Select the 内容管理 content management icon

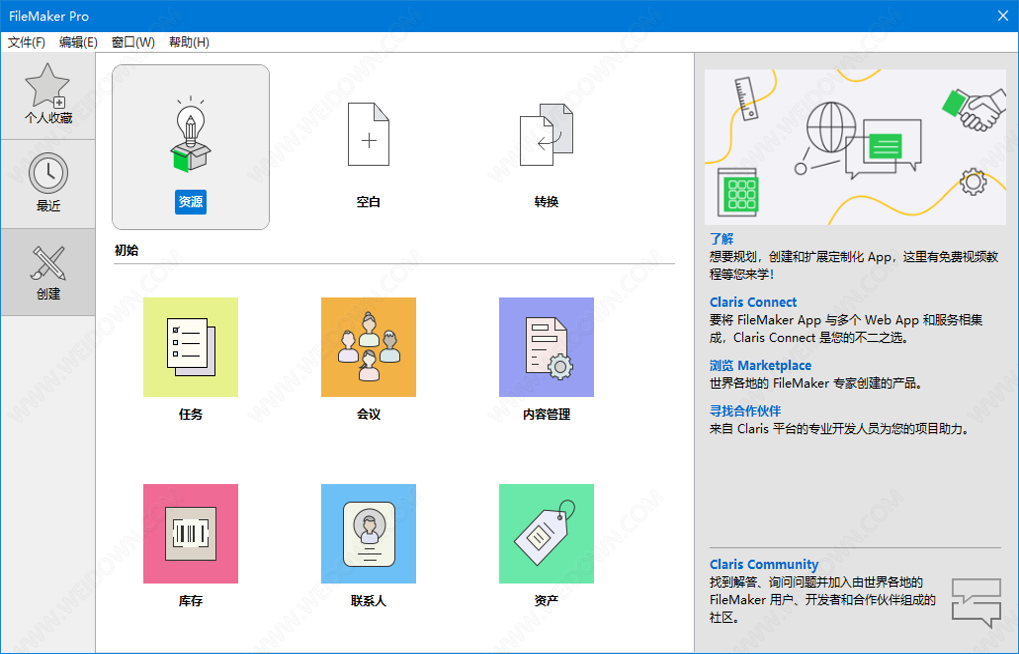(547, 347)
